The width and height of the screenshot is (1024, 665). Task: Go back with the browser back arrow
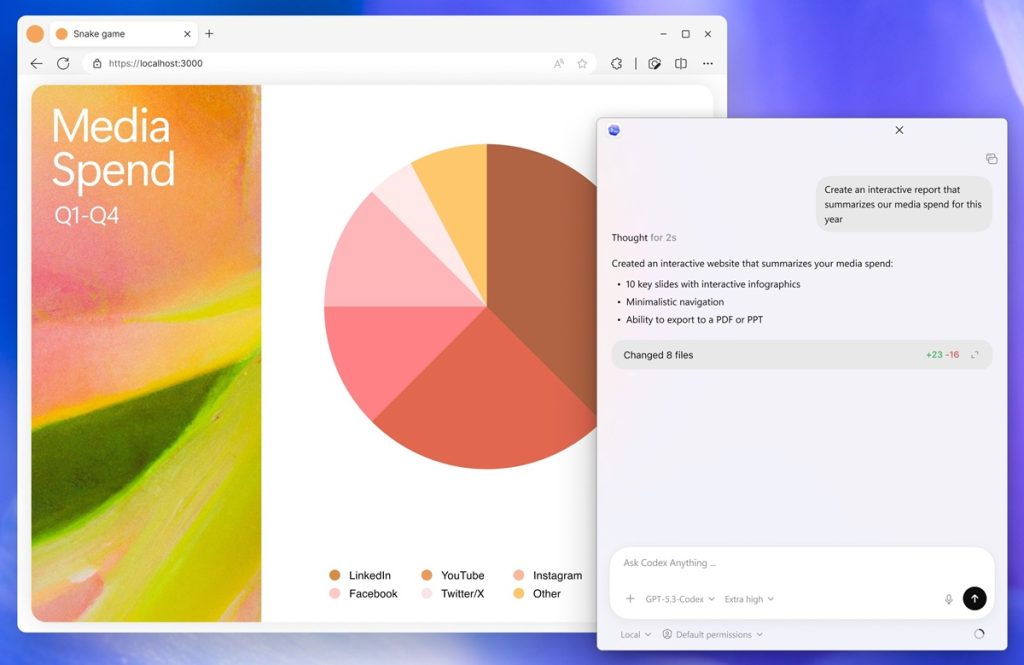(37, 63)
